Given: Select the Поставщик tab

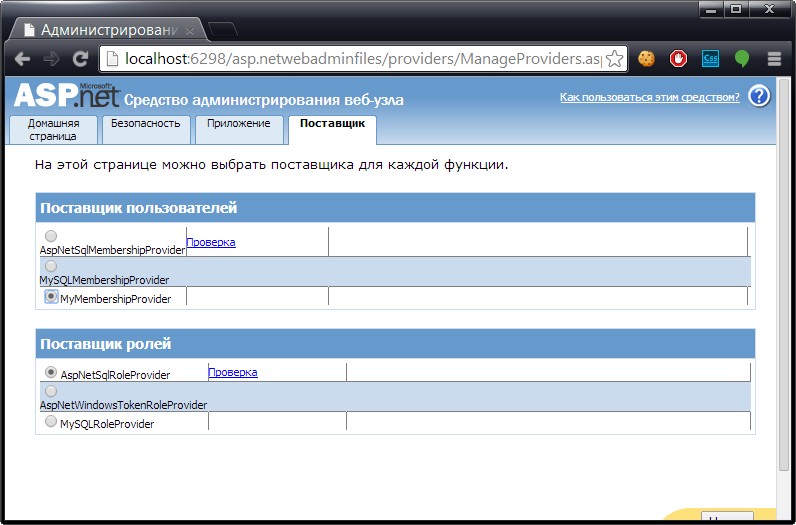Looking at the screenshot, I should [333, 130].
